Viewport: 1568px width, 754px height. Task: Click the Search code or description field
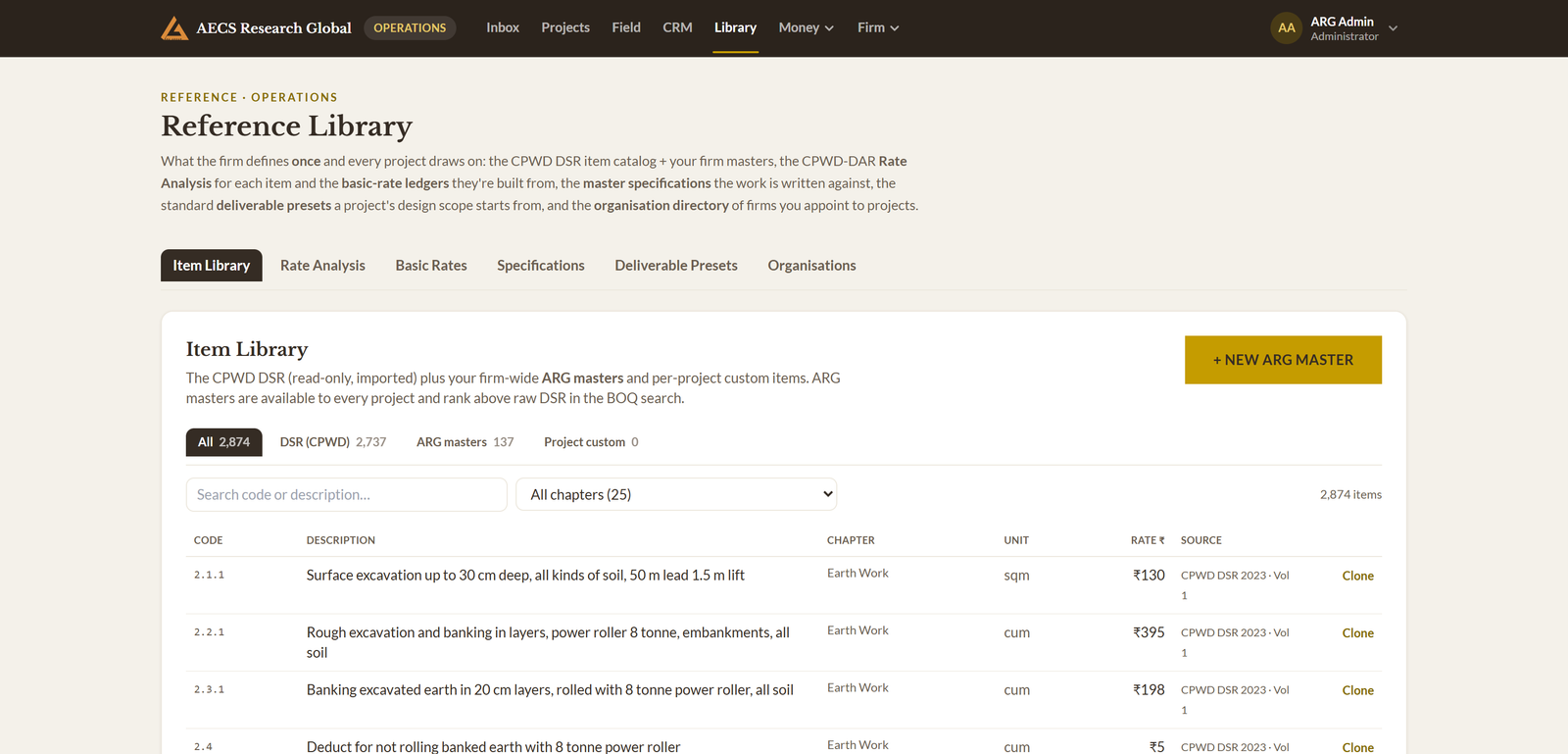[x=346, y=494]
